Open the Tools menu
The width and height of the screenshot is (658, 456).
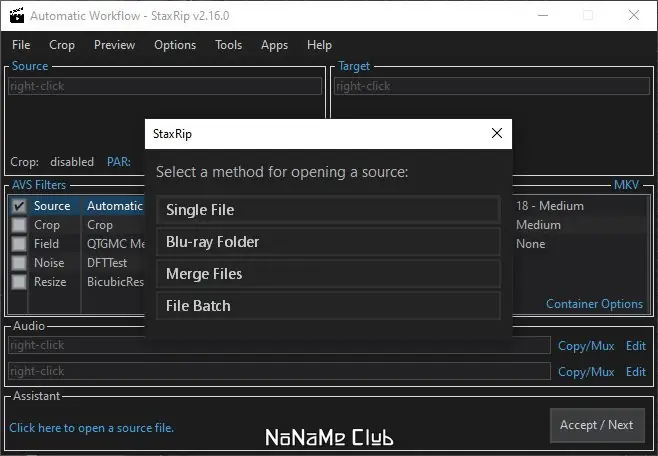tap(228, 45)
